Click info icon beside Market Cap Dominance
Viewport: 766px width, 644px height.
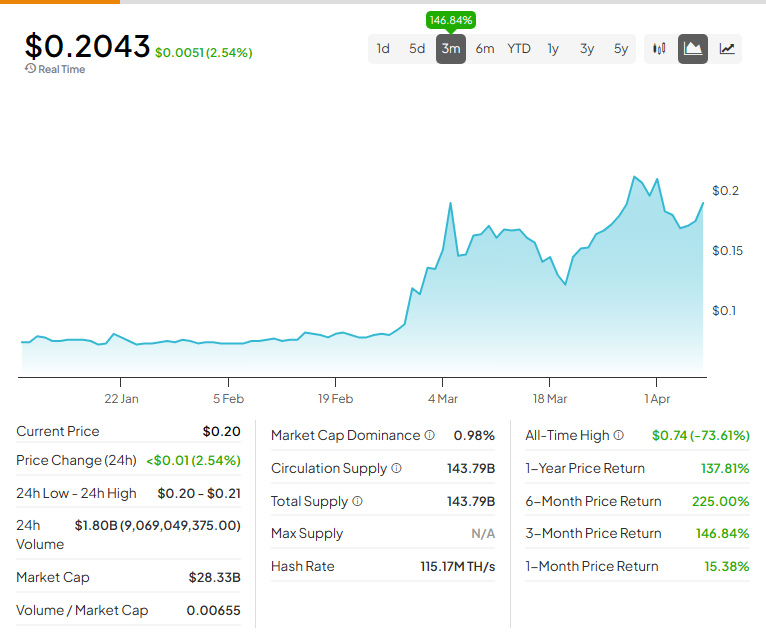point(429,435)
